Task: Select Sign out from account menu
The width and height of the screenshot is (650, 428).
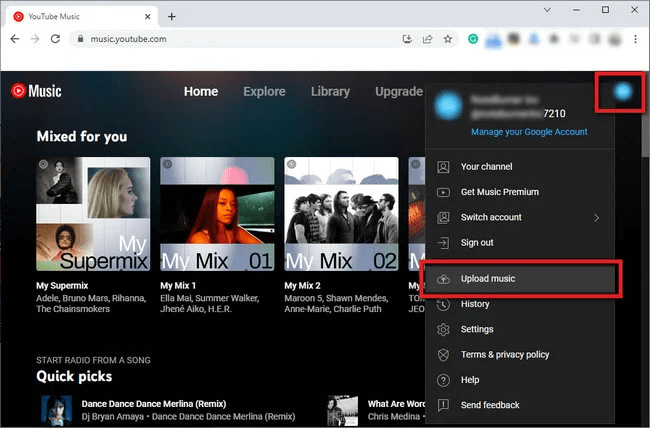Action: coord(477,242)
